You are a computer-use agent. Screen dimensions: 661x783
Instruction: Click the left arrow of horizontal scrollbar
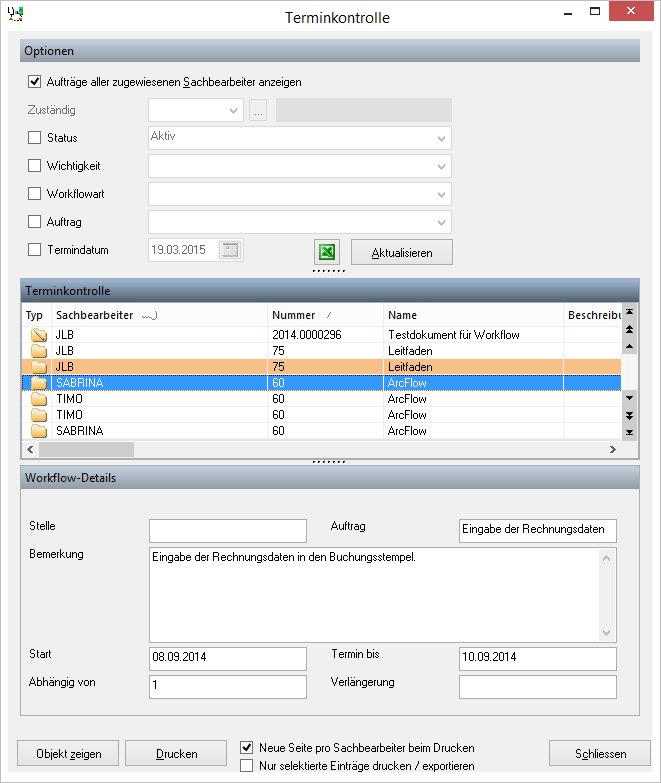click(x=30, y=449)
